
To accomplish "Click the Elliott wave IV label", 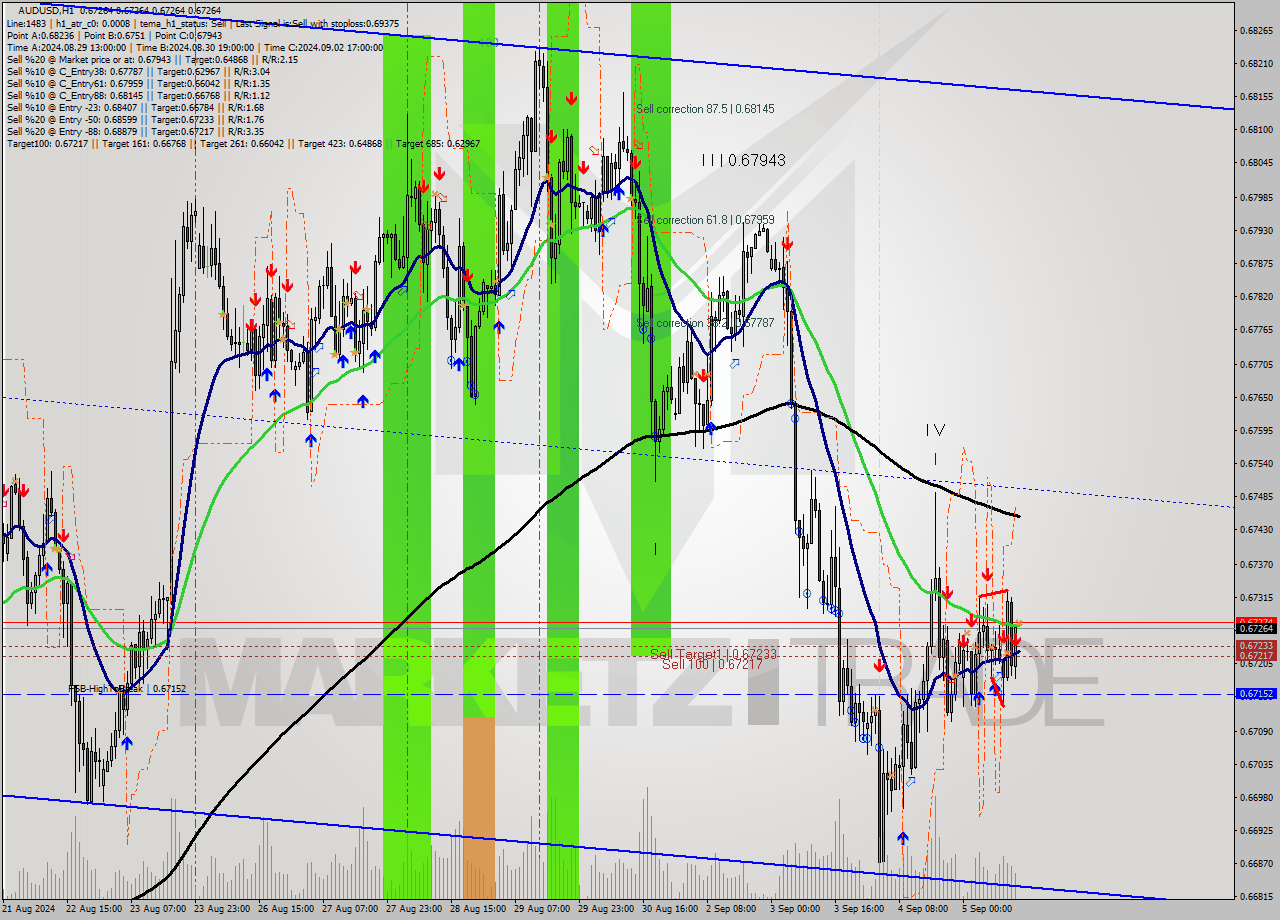I will point(935,432).
